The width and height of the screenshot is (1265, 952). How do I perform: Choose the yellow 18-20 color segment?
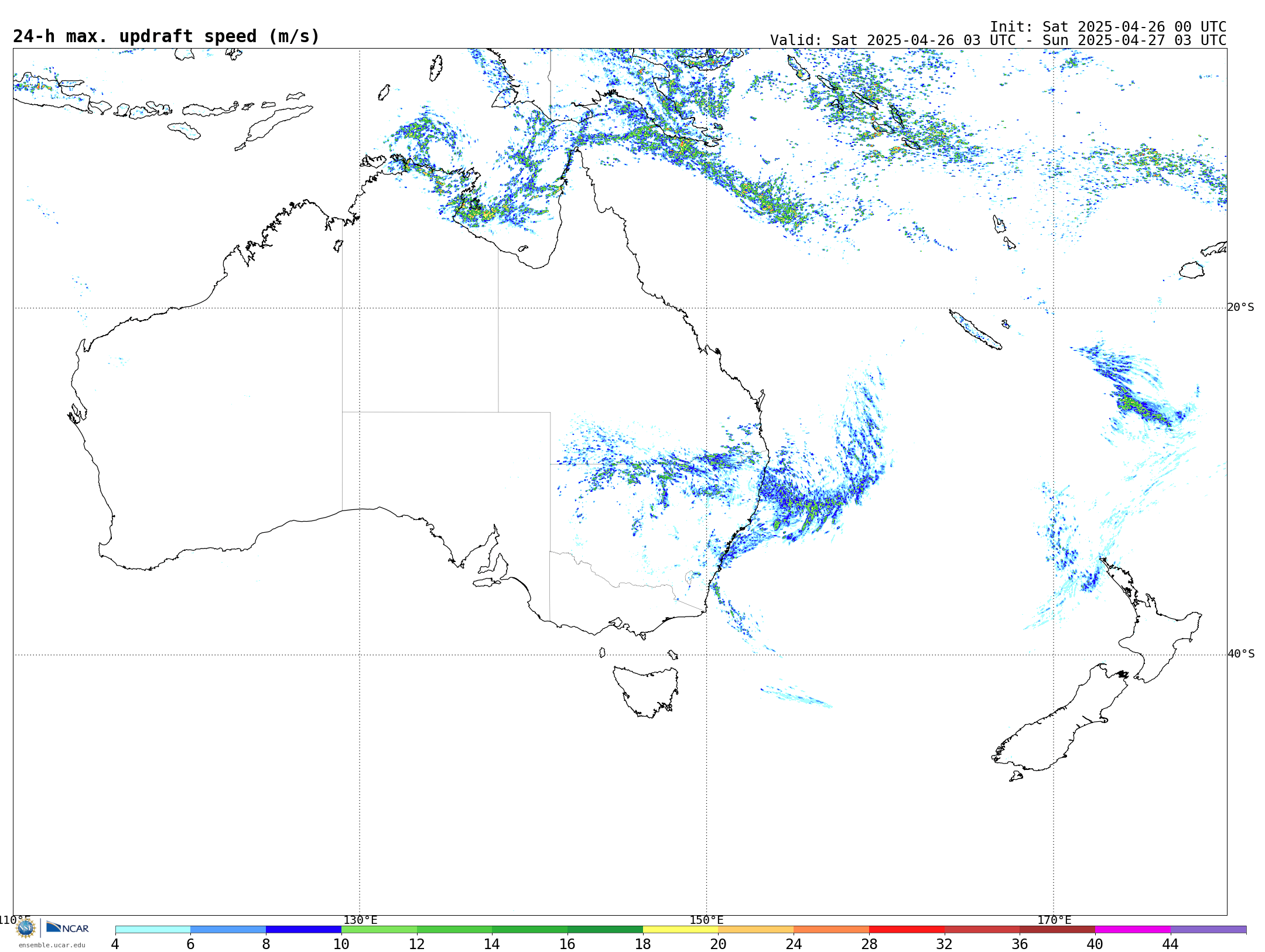681,930
